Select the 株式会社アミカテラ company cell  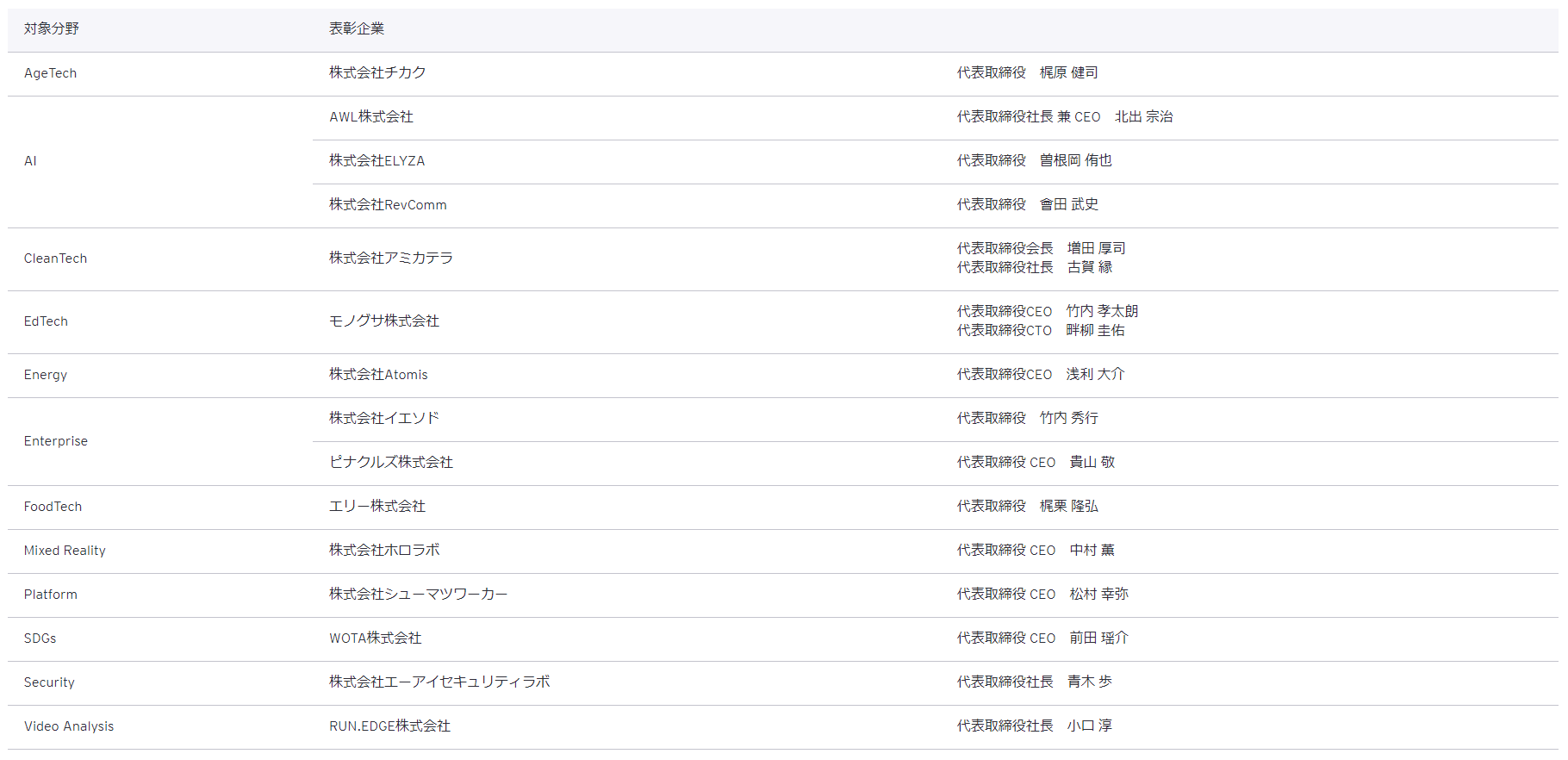point(391,259)
